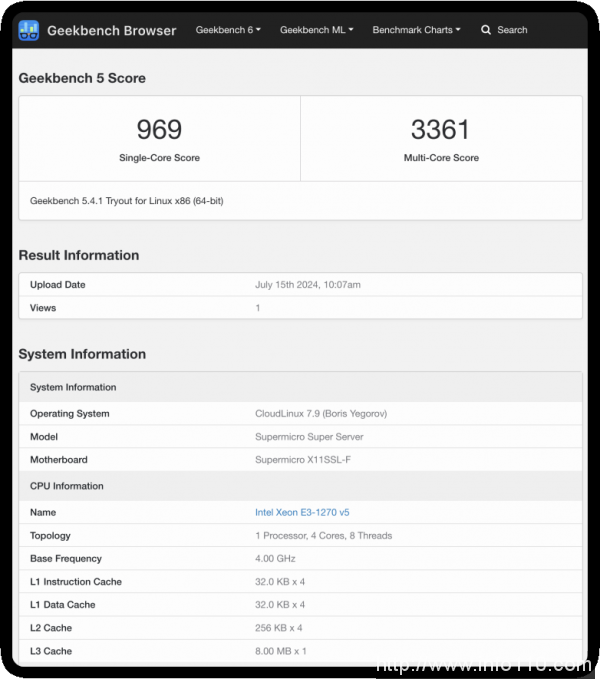Click the magnifying glass search icon
Viewport: 600px width, 679px height.
coord(486,30)
